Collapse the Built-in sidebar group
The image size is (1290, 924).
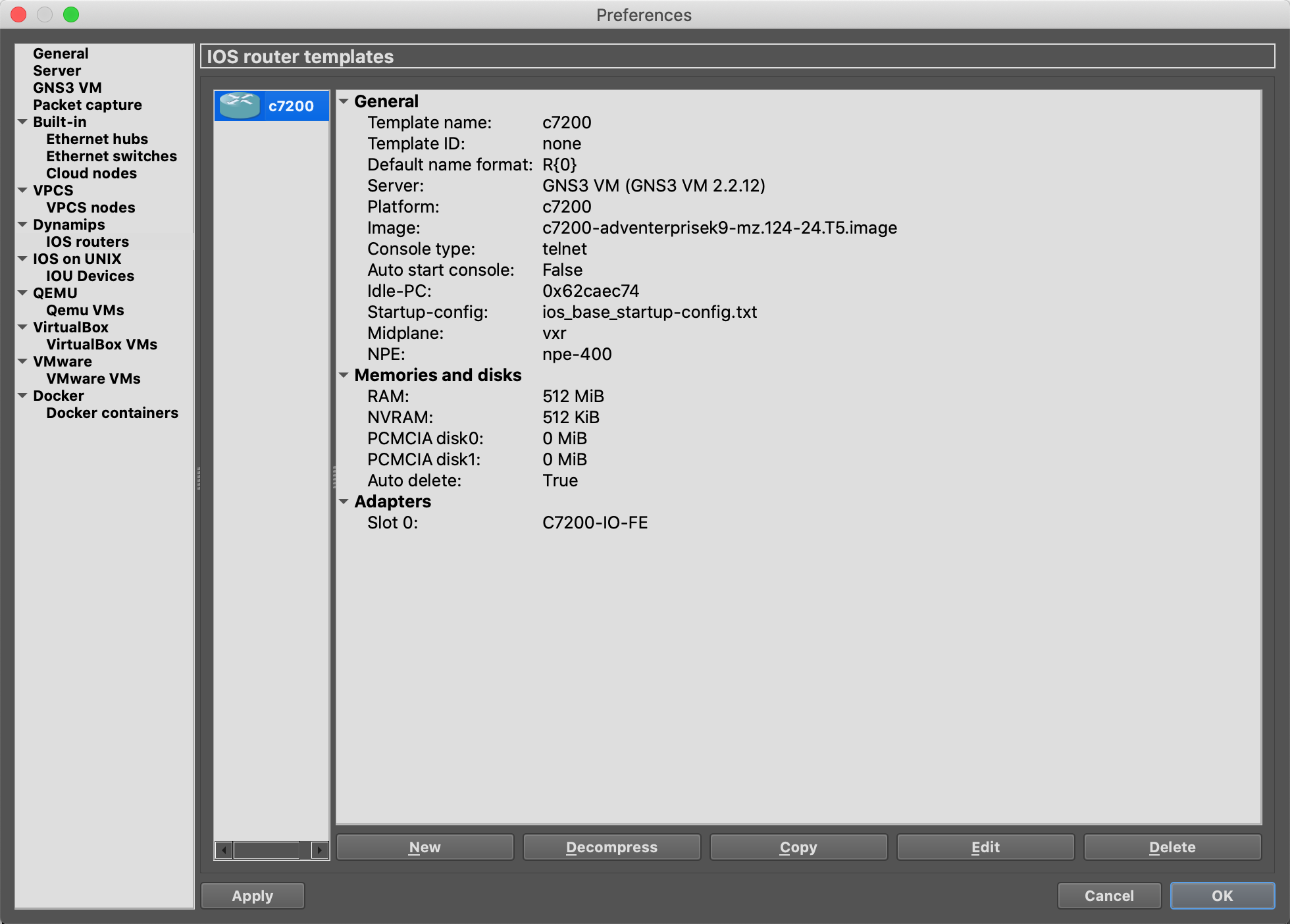point(22,122)
